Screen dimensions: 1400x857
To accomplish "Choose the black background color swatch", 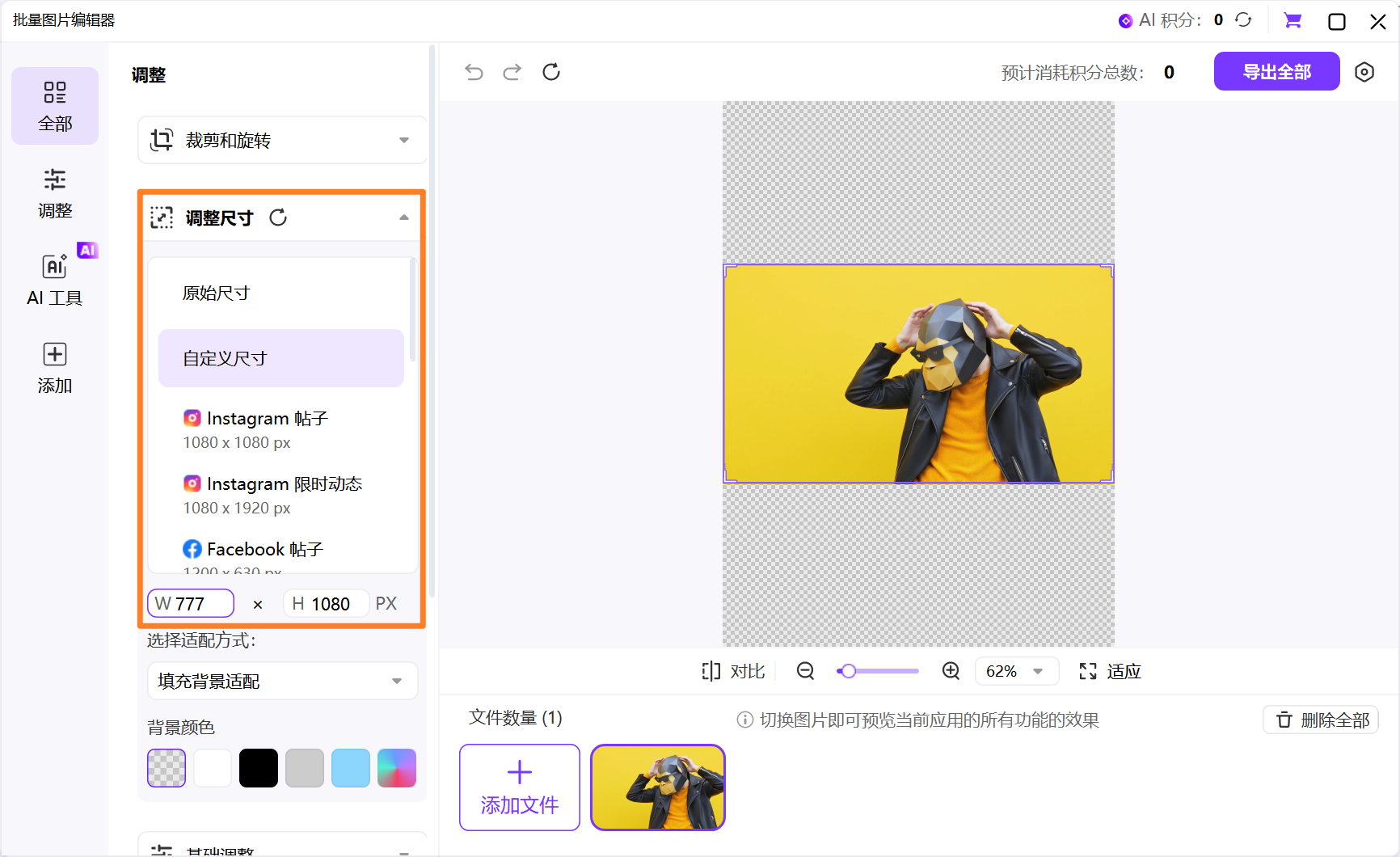I will [259, 768].
